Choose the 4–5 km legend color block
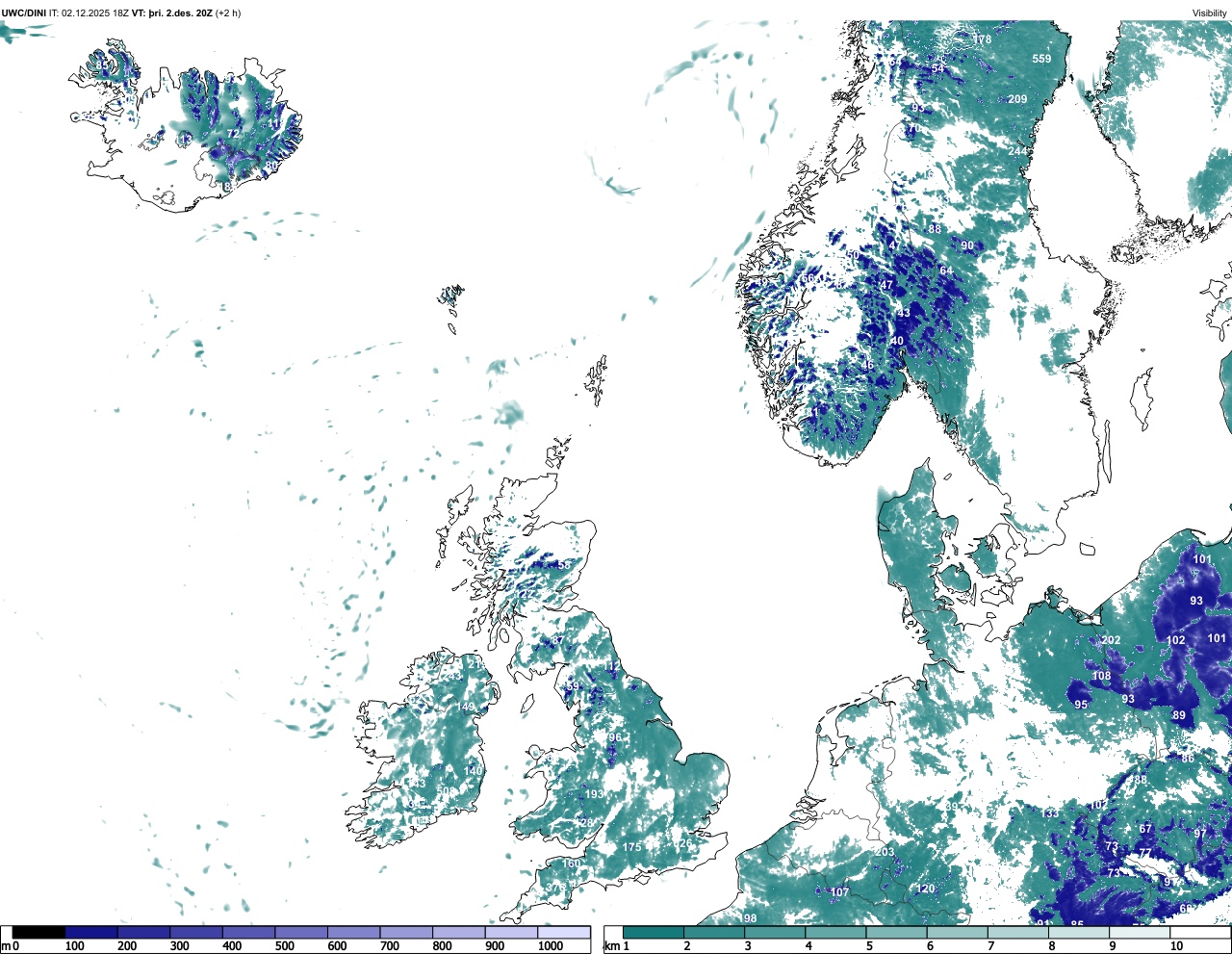Viewport: 1232px width, 954px height. click(x=835, y=933)
